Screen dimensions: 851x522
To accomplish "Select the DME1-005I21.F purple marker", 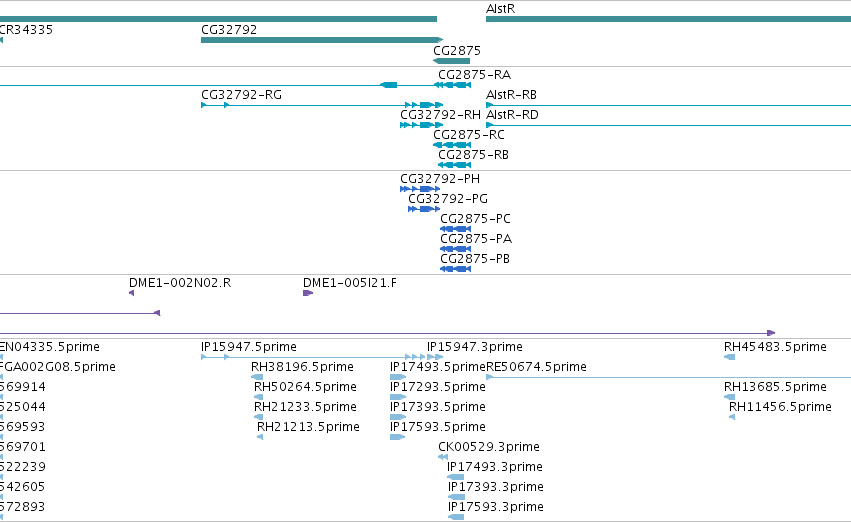I will pyautogui.click(x=308, y=293).
